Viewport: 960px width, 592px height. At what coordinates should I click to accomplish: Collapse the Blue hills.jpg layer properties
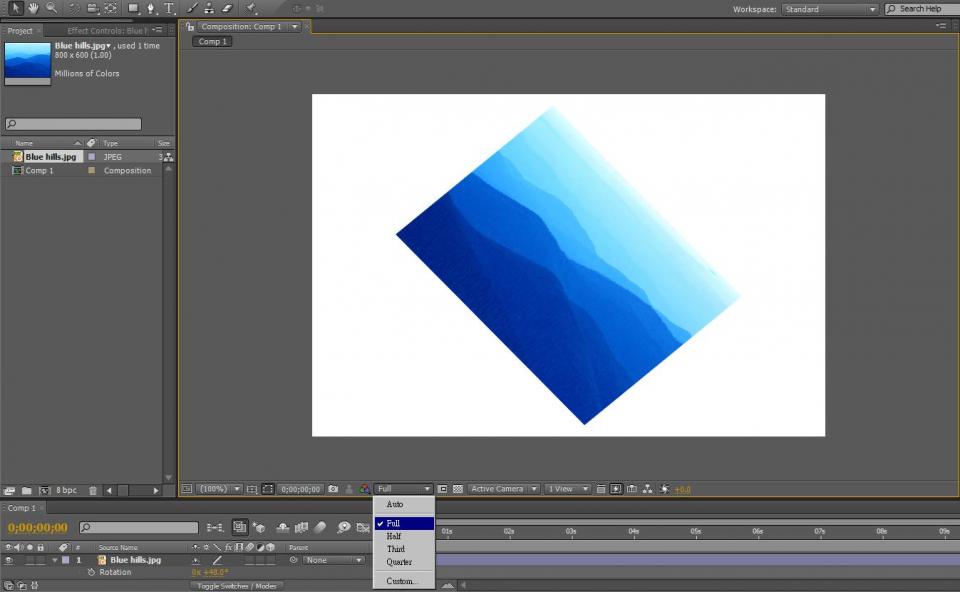point(55,560)
